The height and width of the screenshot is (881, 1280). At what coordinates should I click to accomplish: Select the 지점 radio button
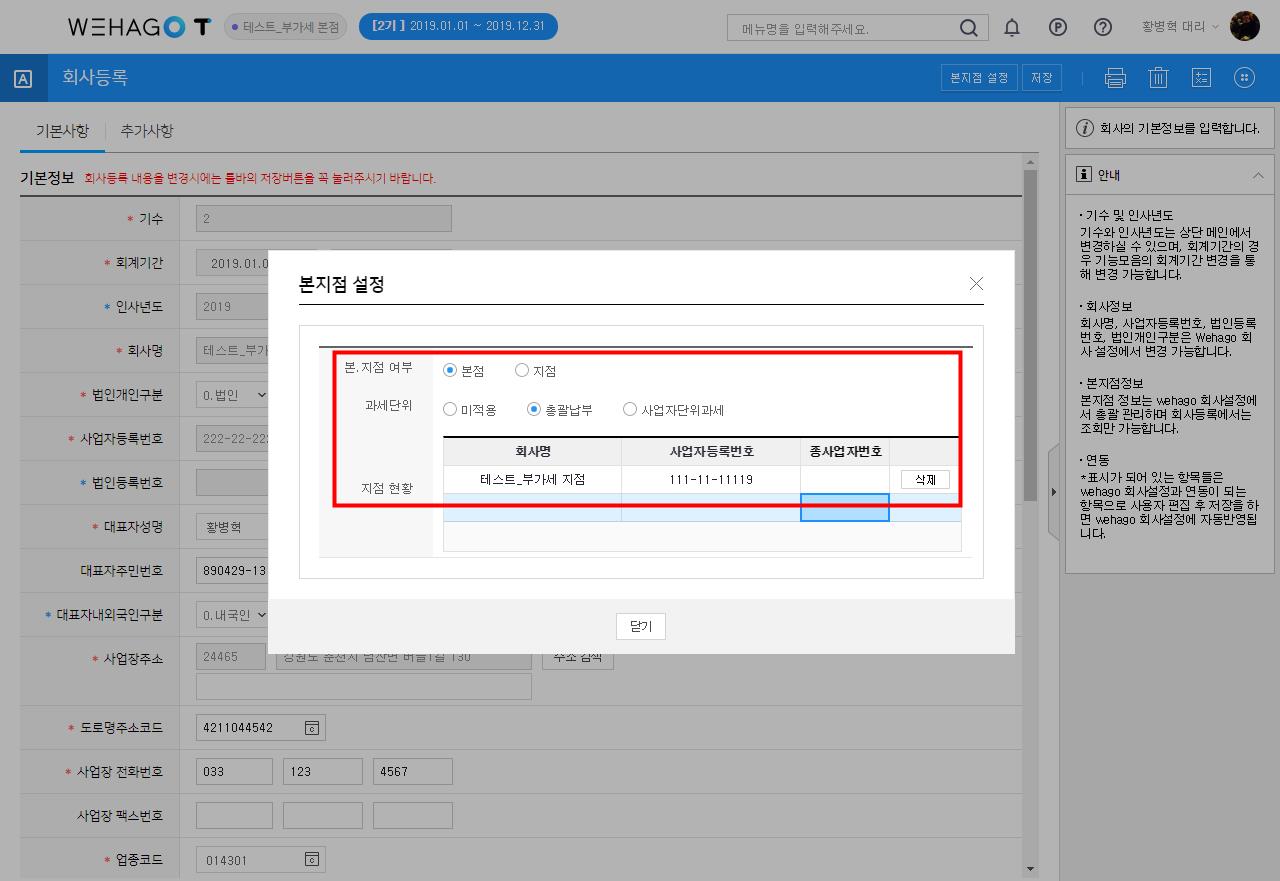coord(522,371)
